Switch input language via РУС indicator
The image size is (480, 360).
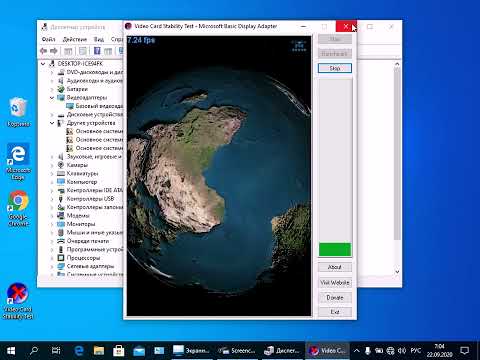pos(416,351)
